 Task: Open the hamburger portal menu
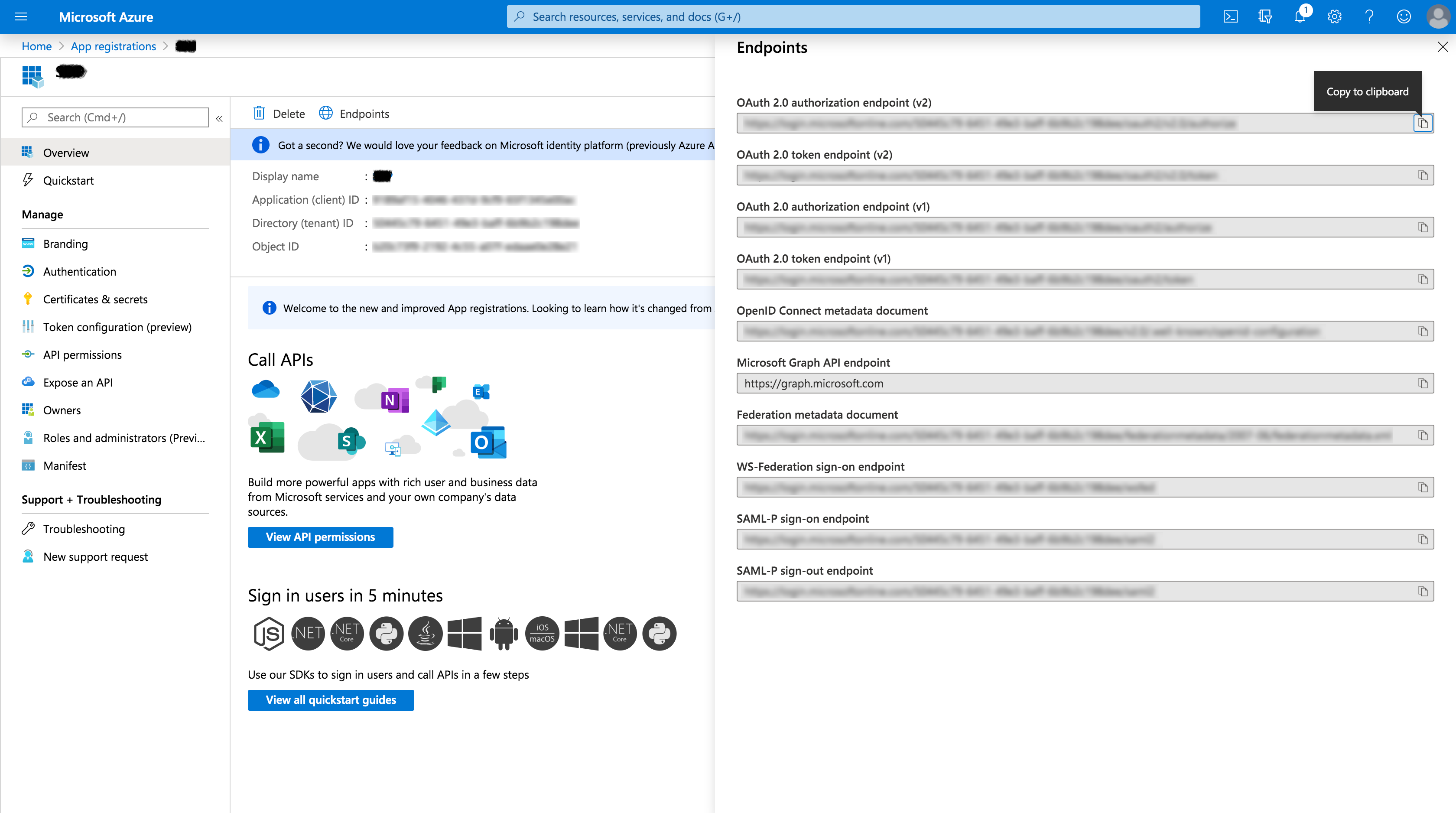coord(21,16)
